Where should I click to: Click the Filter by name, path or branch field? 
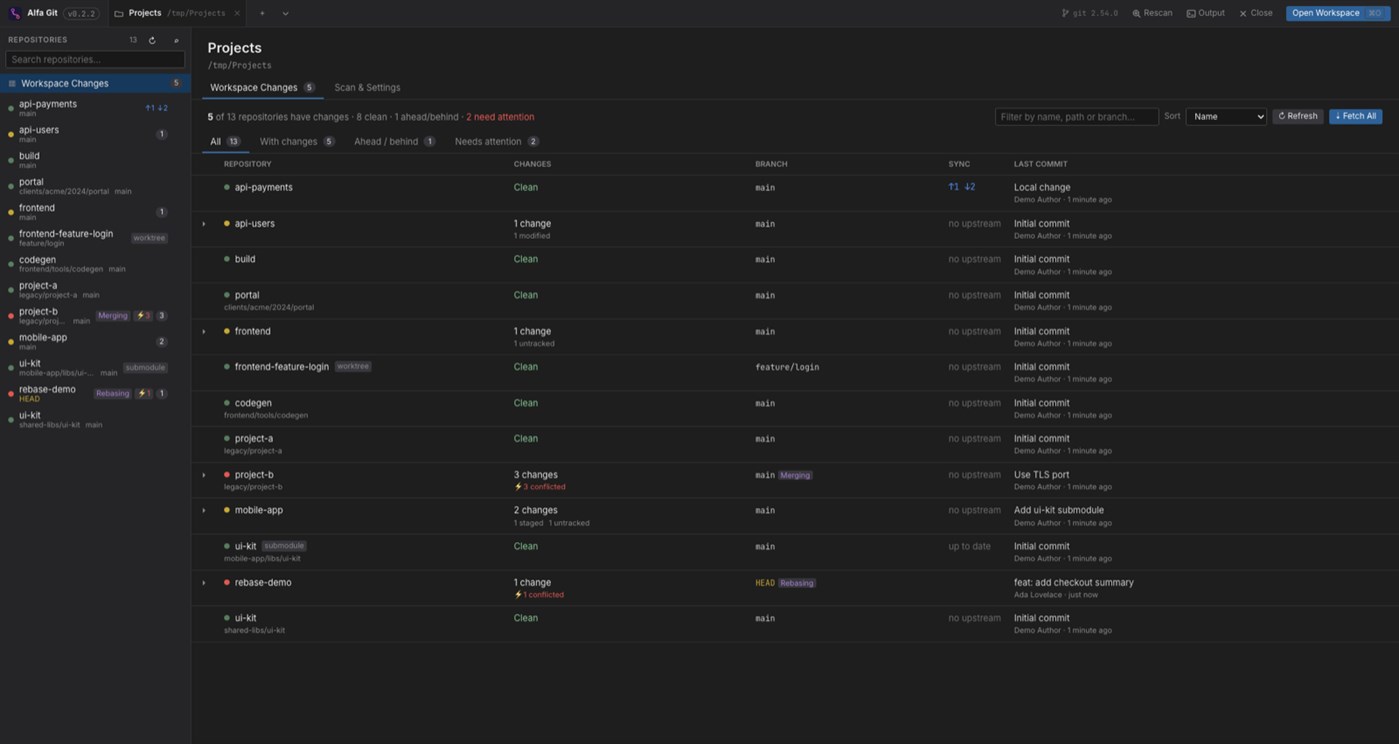[x=1076, y=117]
